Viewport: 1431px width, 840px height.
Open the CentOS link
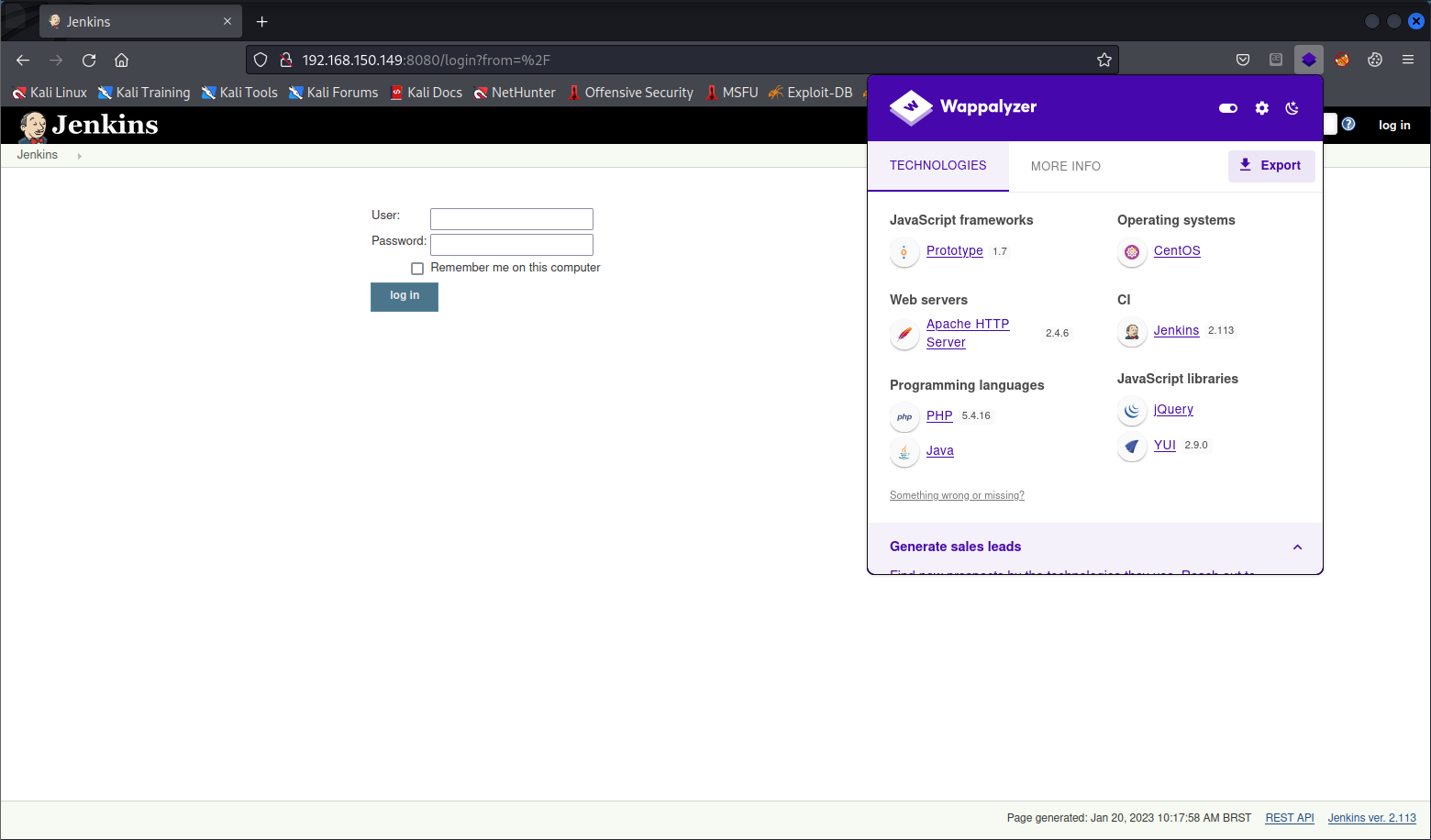pyautogui.click(x=1177, y=251)
